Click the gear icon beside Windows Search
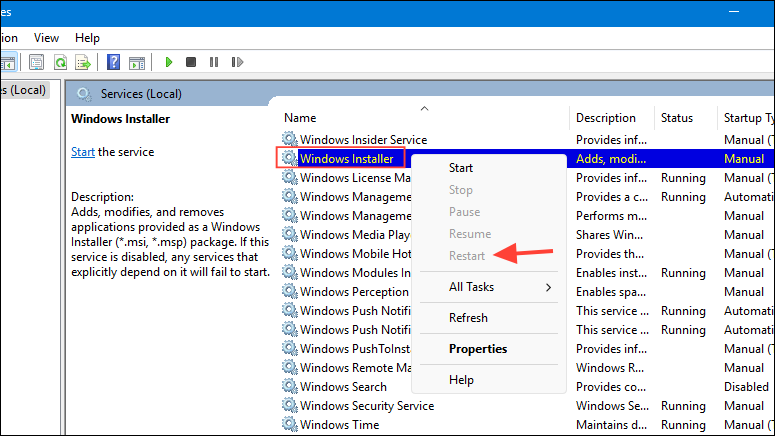The height and width of the screenshot is (436, 775). pos(290,387)
